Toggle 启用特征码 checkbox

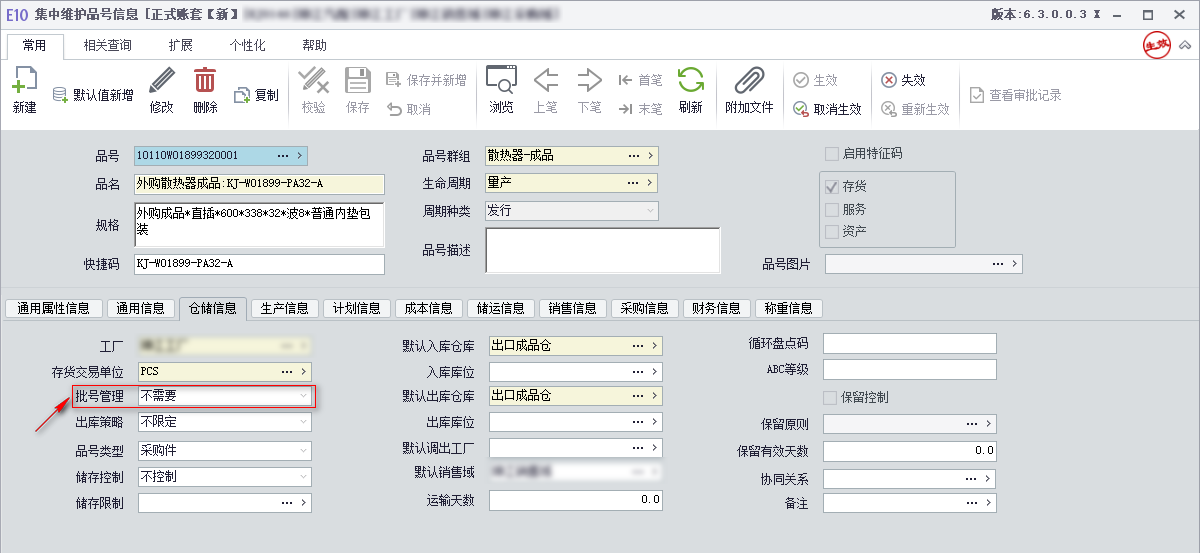[x=831, y=154]
